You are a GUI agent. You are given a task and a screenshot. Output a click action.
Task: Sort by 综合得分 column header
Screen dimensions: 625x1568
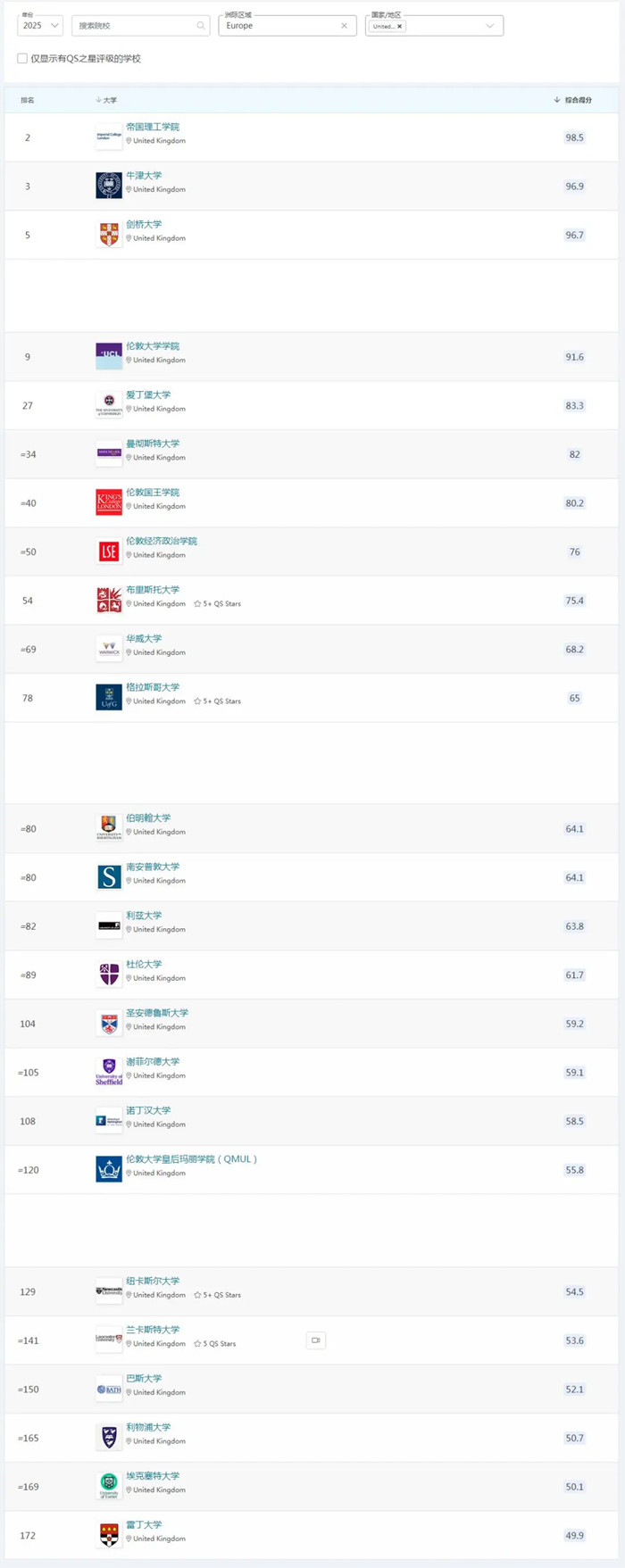click(x=573, y=100)
